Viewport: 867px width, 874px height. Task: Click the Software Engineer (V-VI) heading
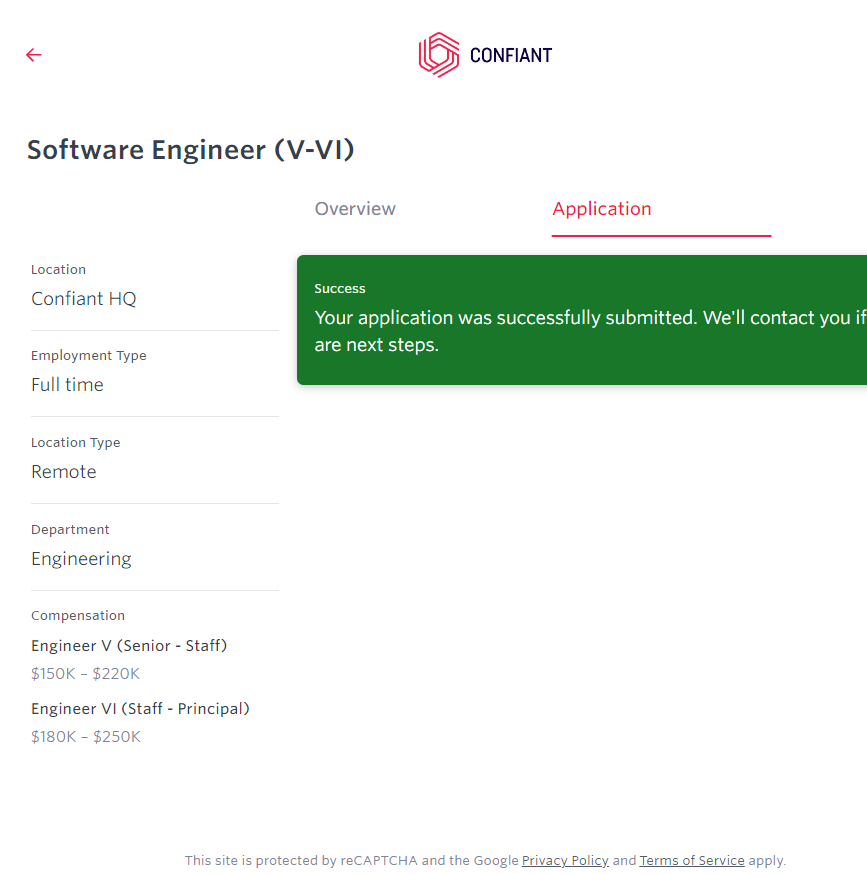190,150
